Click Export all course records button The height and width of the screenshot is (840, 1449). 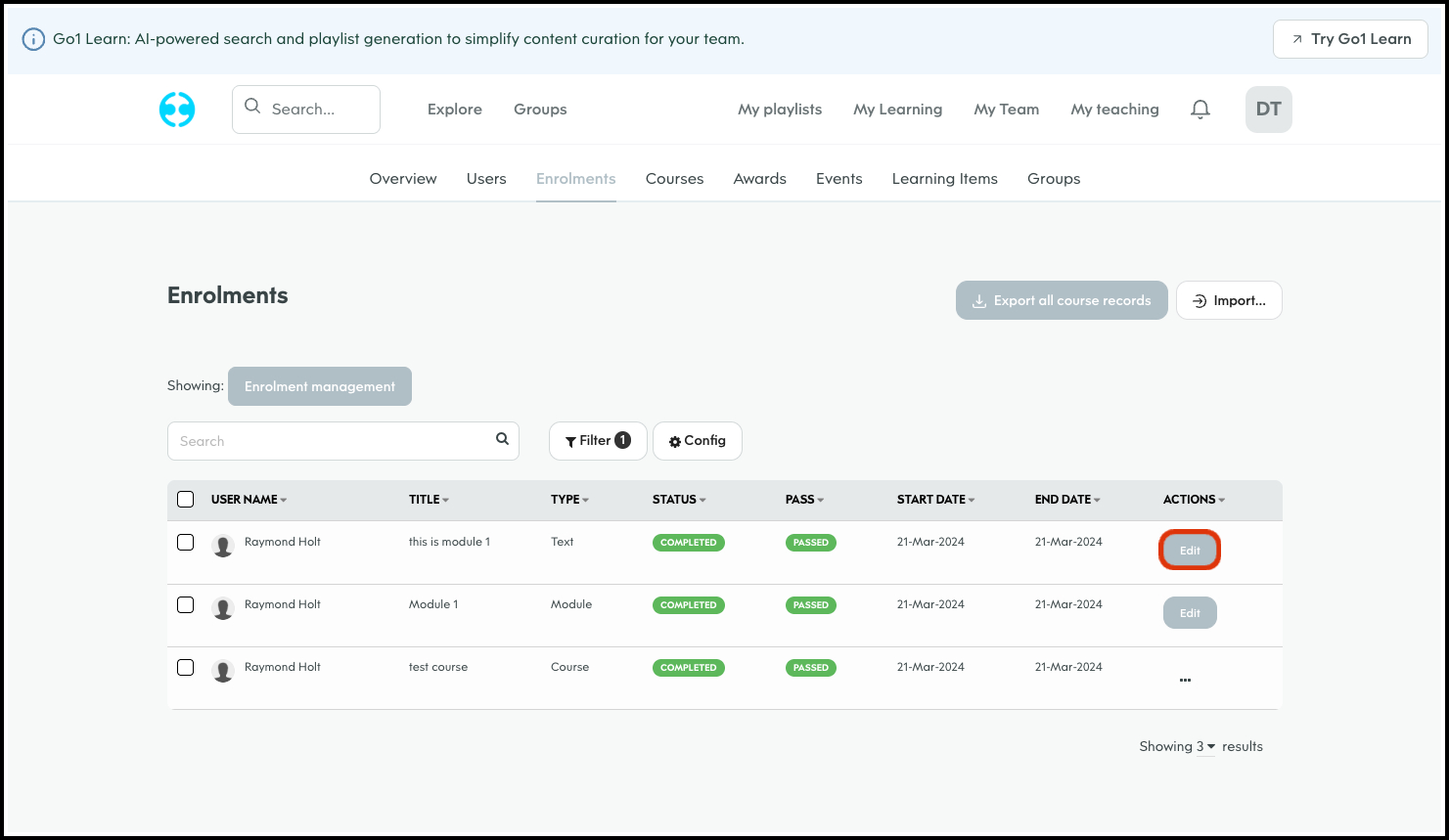tap(1062, 300)
